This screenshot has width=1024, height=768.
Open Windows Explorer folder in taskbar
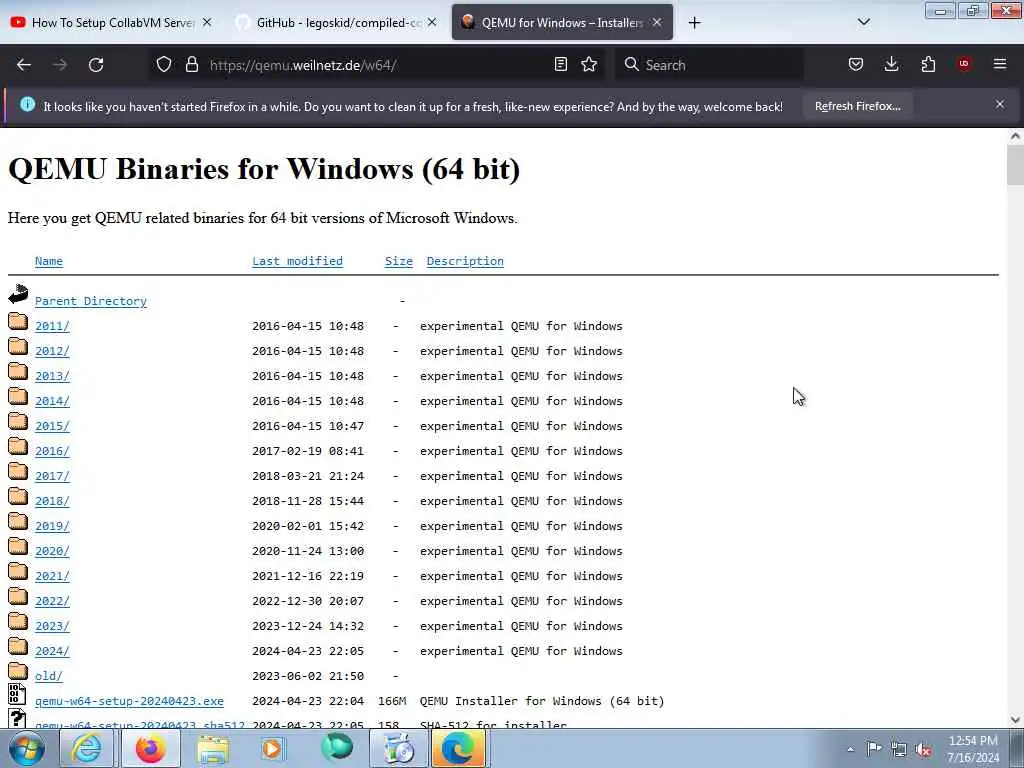pyautogui.click(x=213, y=748)
